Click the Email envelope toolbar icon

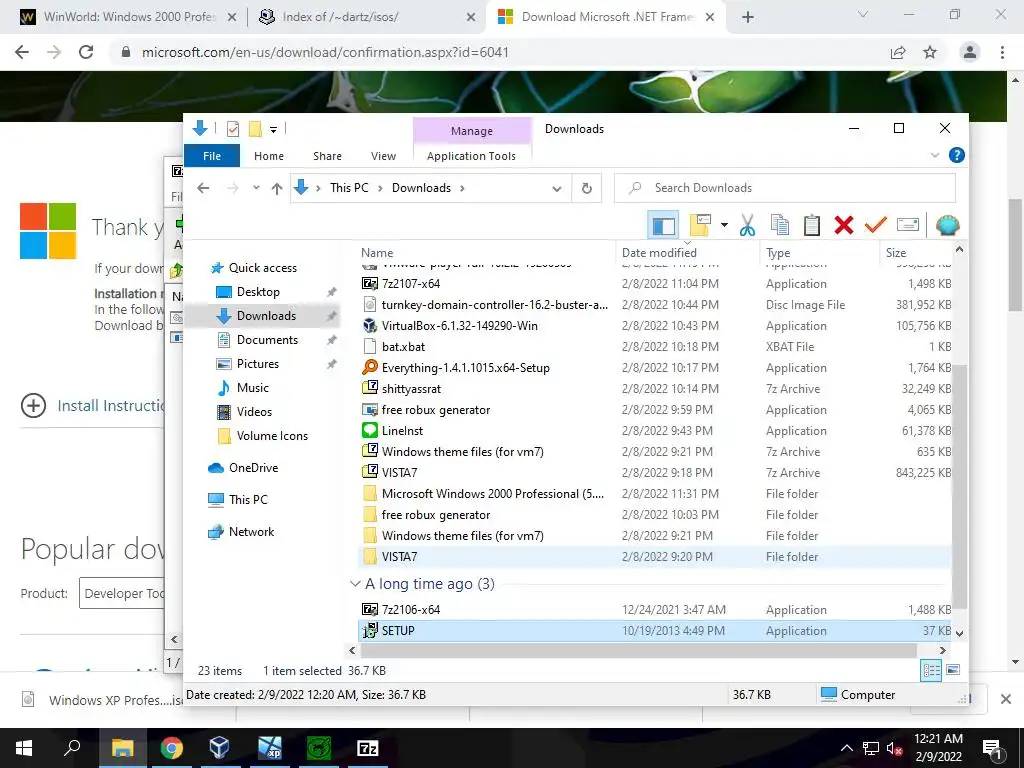[908, 226]
